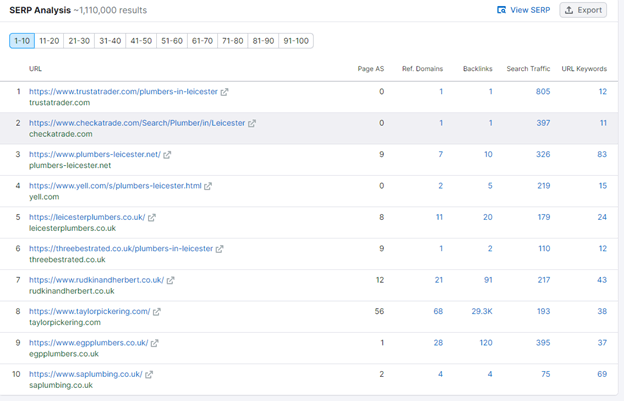This screenshot has width=624, height=401.
Task: Click Search Traffic value 110 for threebestrated
Action: (x=544, y=249)
